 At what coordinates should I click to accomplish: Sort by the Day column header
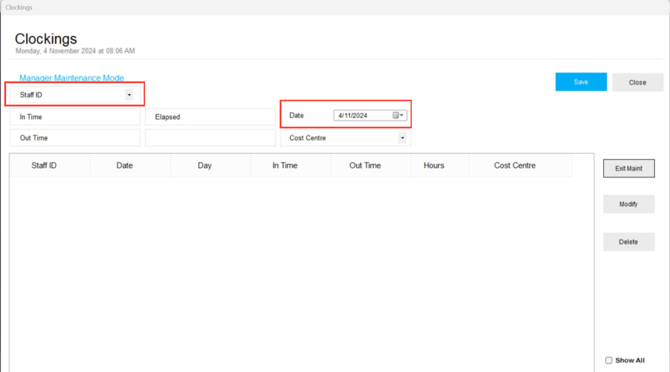(x=210, y=165)
